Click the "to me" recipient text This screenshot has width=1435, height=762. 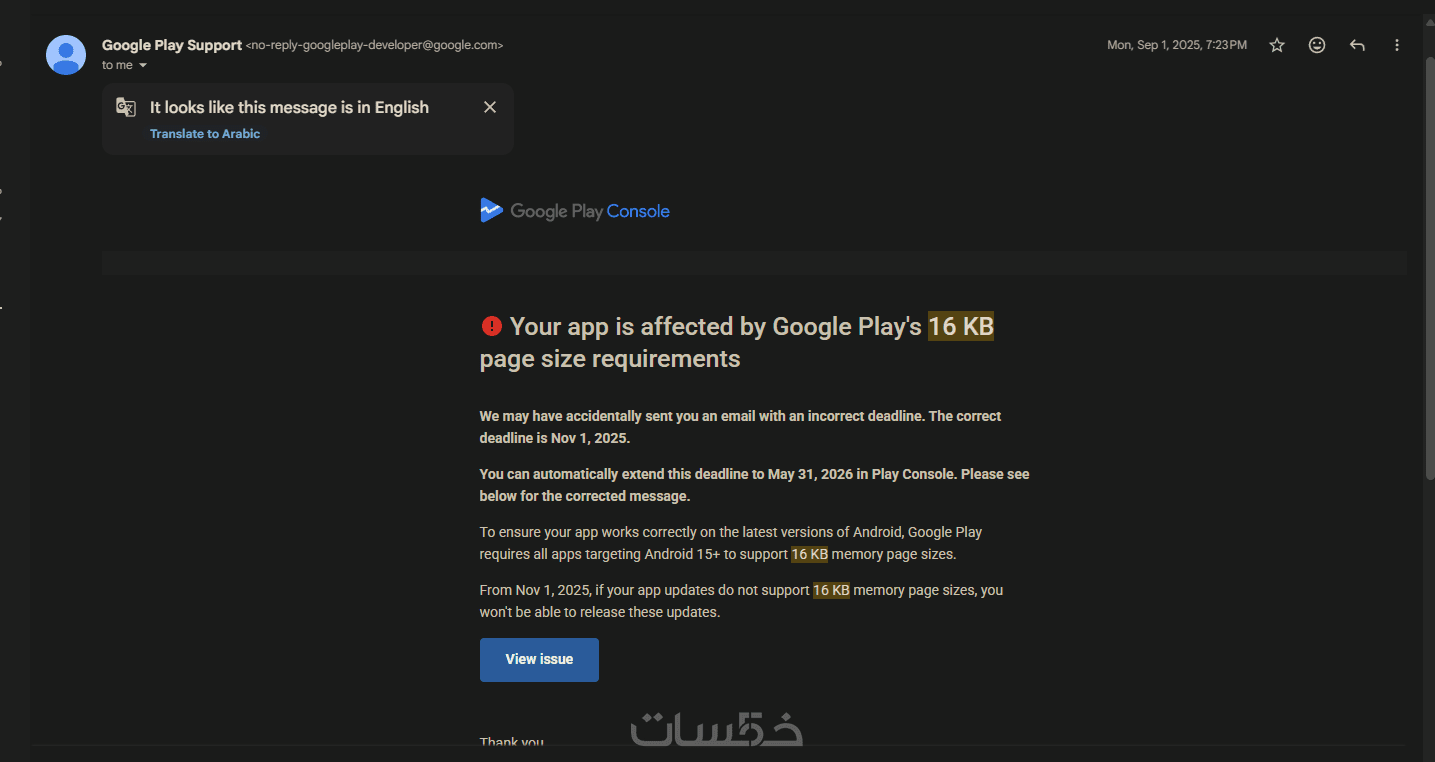pyautogui.click(x=117, y=66)
